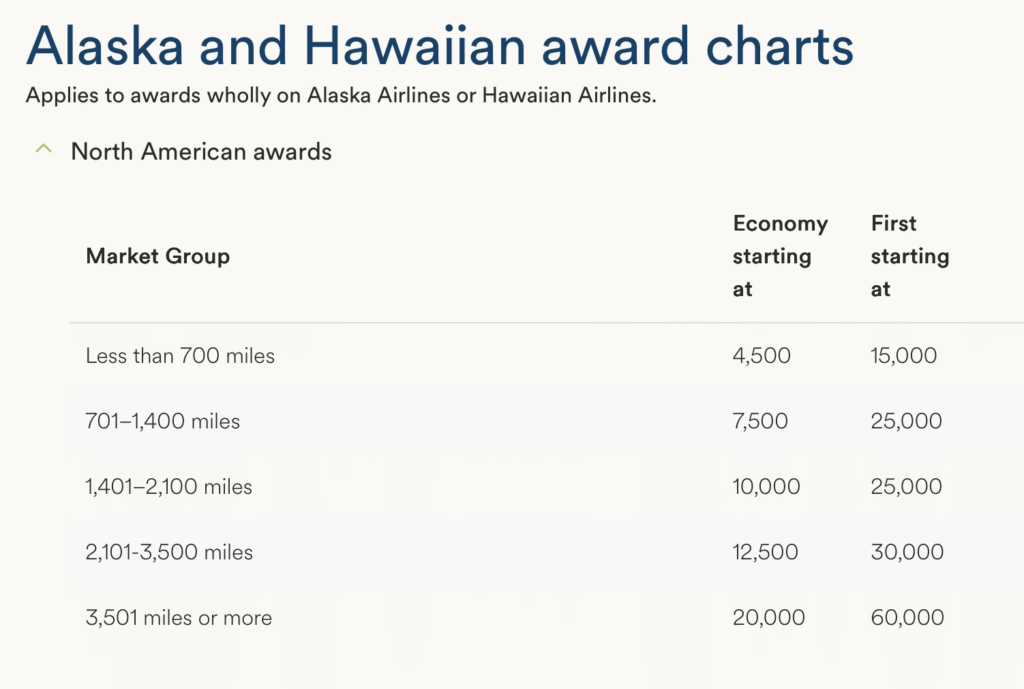Click the Economy starting at column header
This screenshot has height=689, width=1024.
780,256
